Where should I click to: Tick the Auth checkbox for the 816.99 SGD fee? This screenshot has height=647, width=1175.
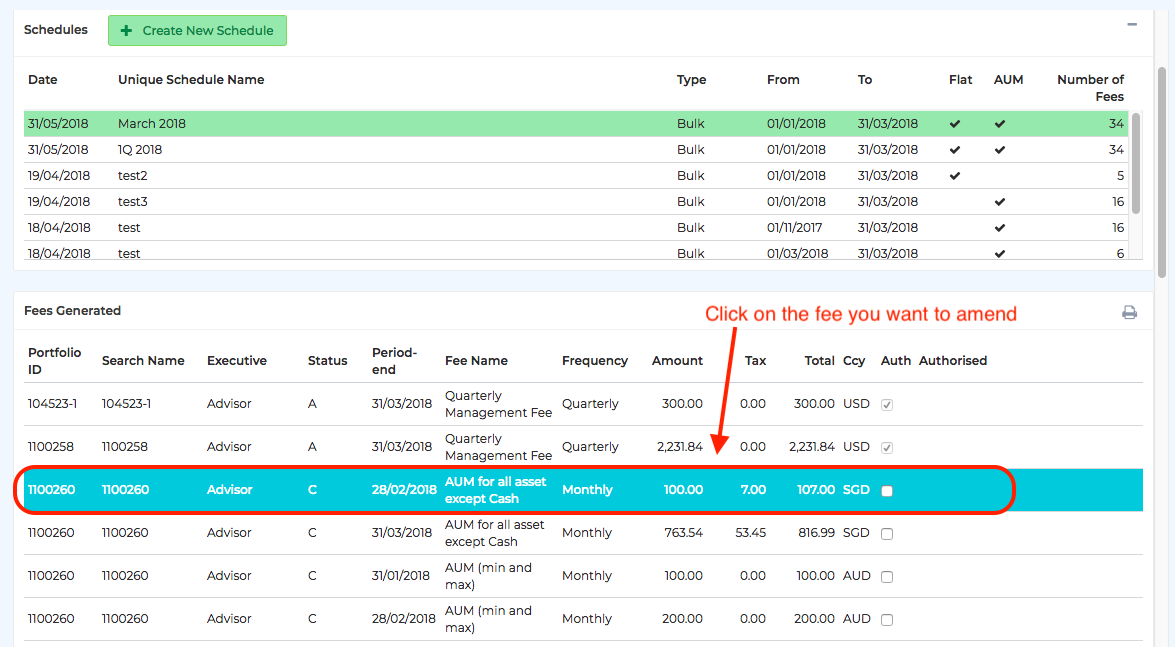pos(887,534)
